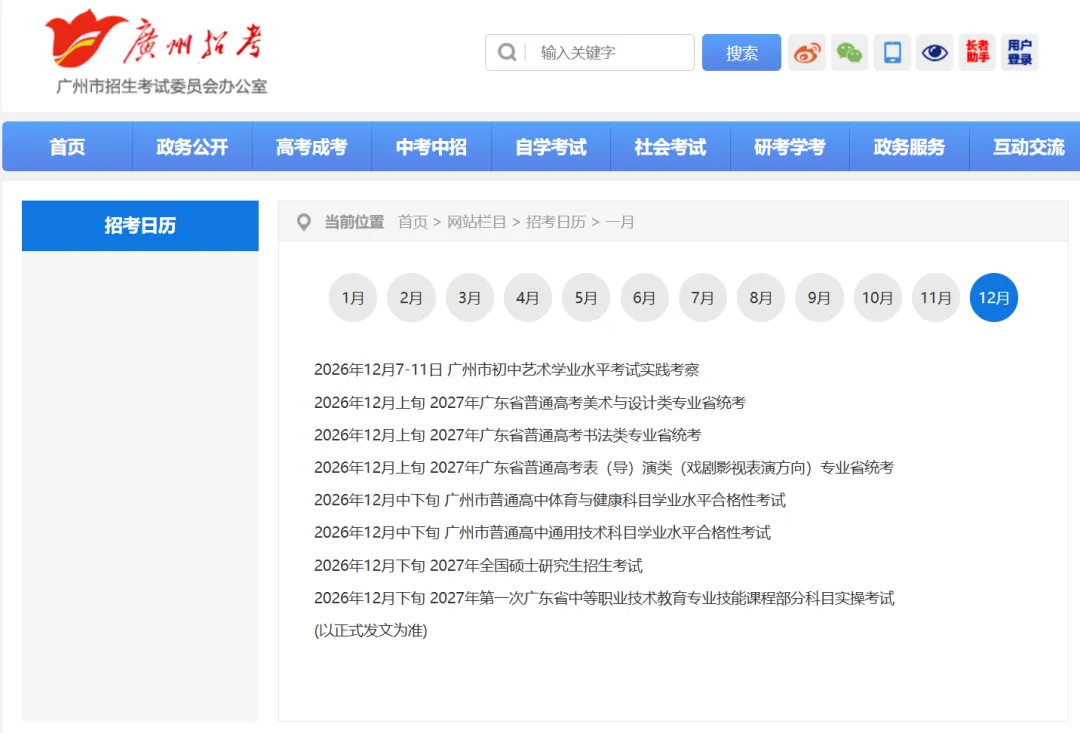Click the 体育与健康科目学业水平合格性考试 entry
This screenshot has height=733, width=1080.
(x=550, y=500)
